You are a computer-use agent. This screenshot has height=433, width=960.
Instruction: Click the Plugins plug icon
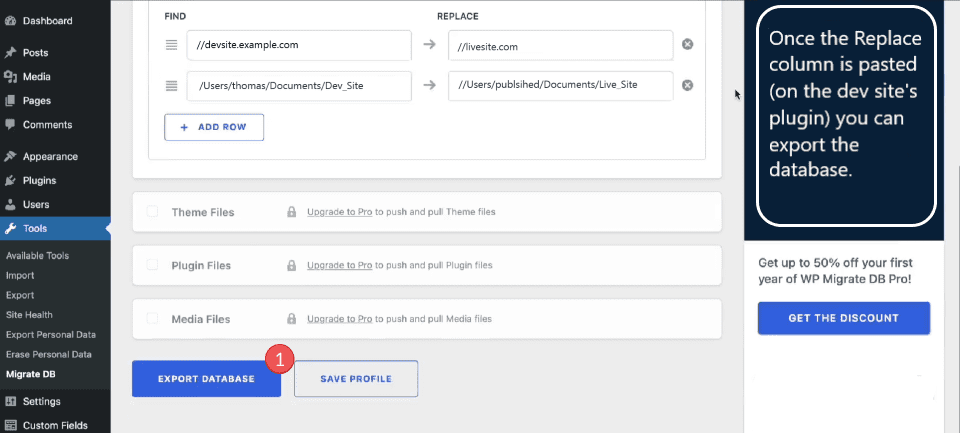(x=10, y=180)
